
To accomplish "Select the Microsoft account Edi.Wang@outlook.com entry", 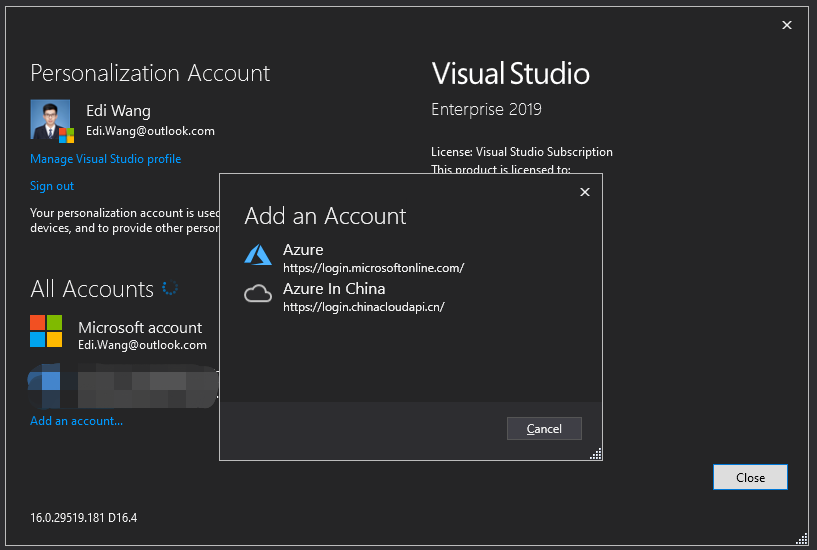I will click(140, 335).
